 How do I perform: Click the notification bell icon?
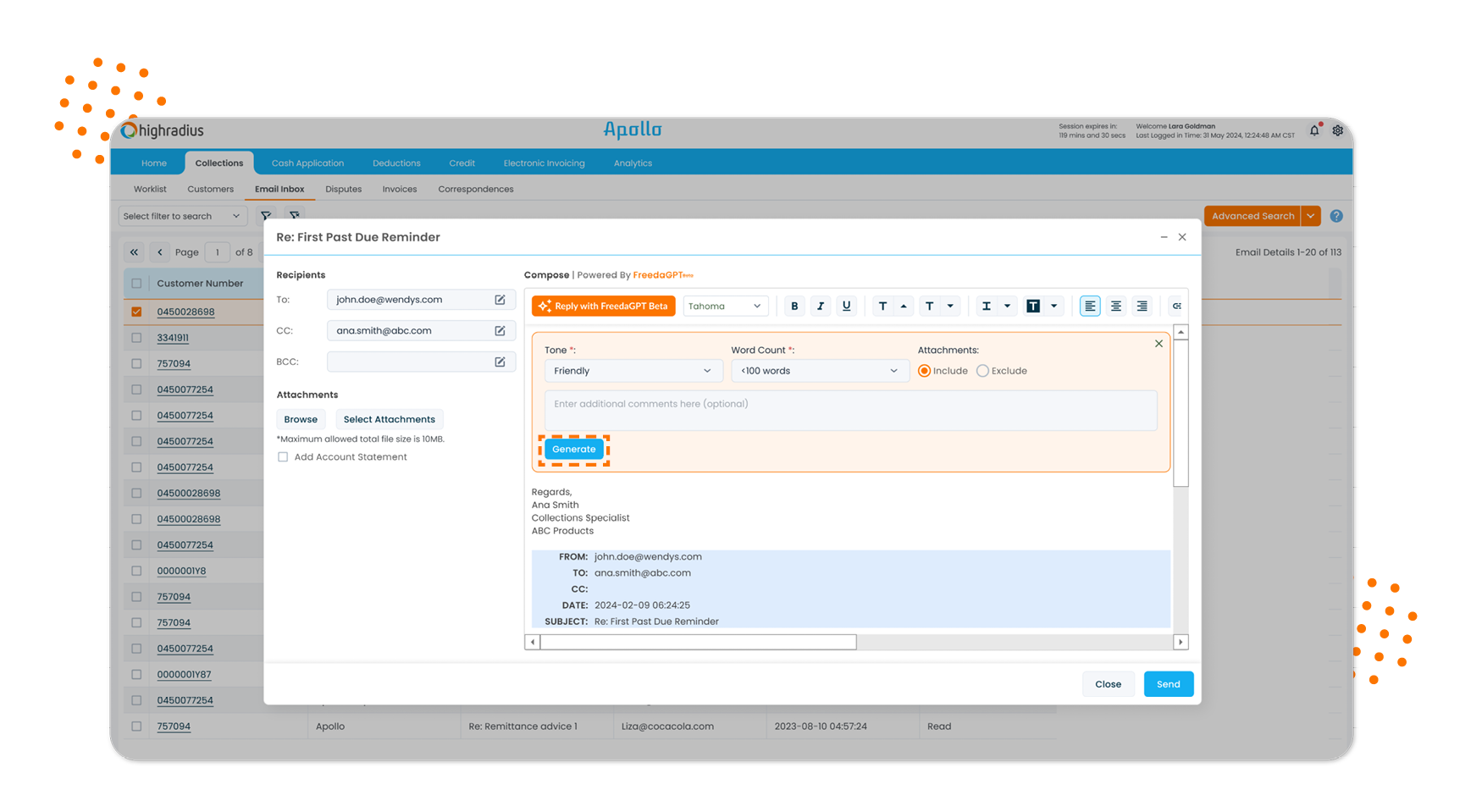tap(1314, 130)
